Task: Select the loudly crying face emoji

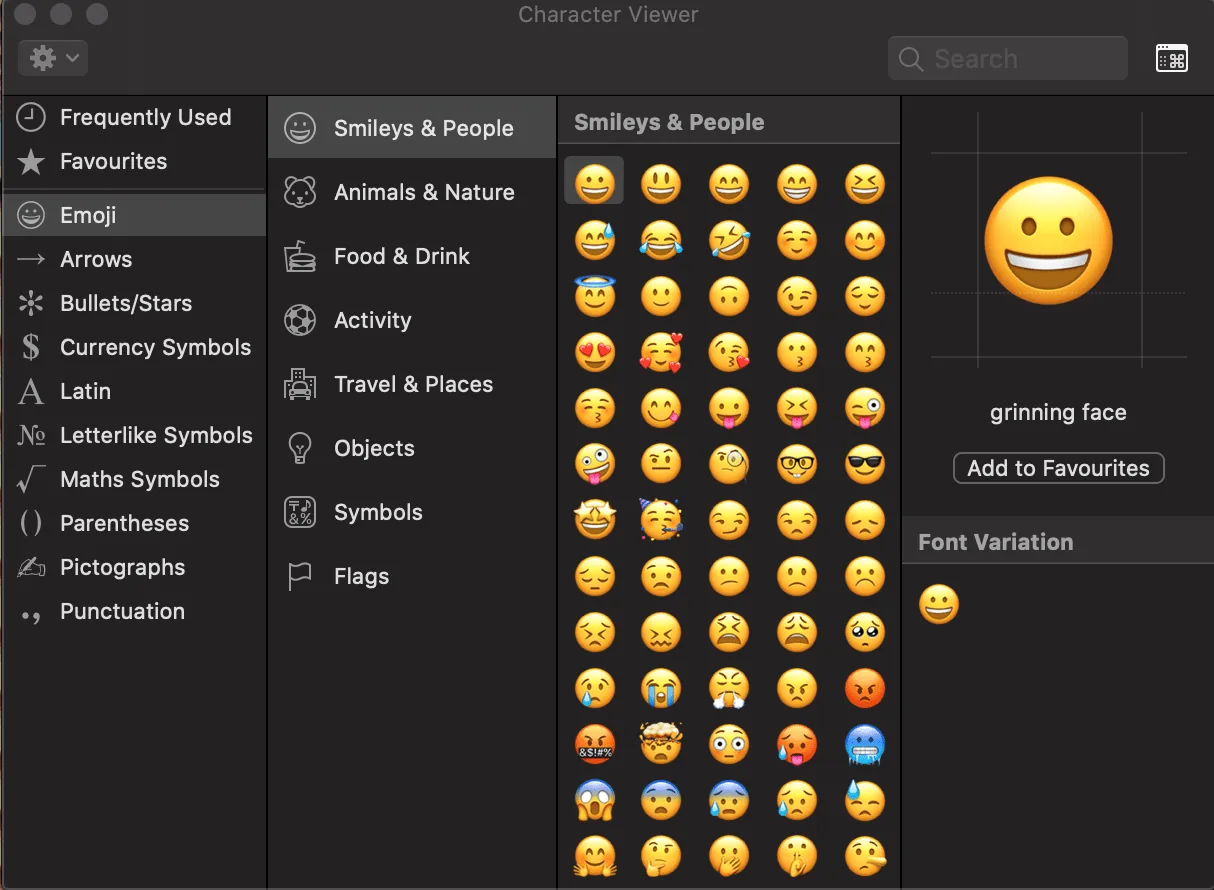Action: coord(660,688)
